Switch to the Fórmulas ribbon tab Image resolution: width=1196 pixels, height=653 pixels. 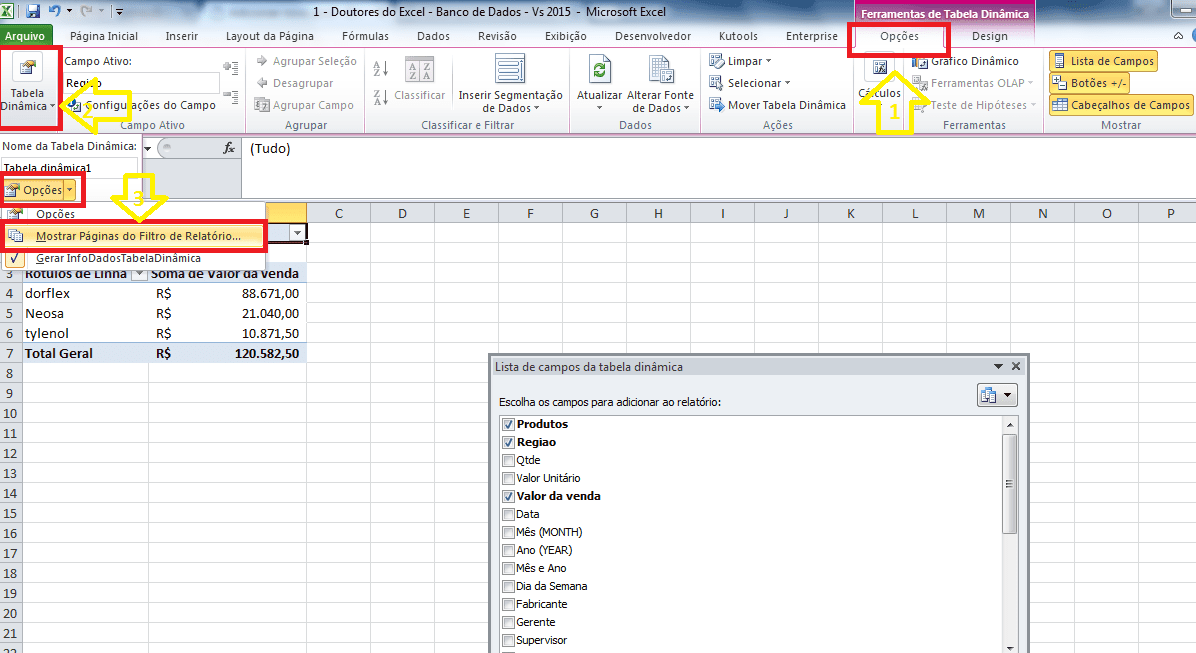pyautogui.click(x=365, y=36)
